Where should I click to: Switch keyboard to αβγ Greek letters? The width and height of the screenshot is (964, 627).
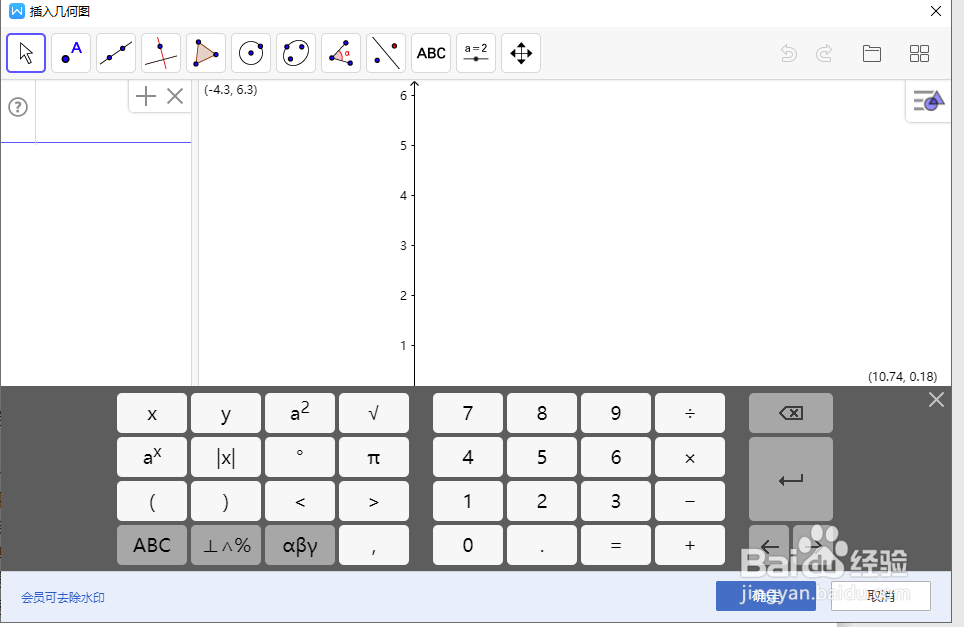pos(300,545)
